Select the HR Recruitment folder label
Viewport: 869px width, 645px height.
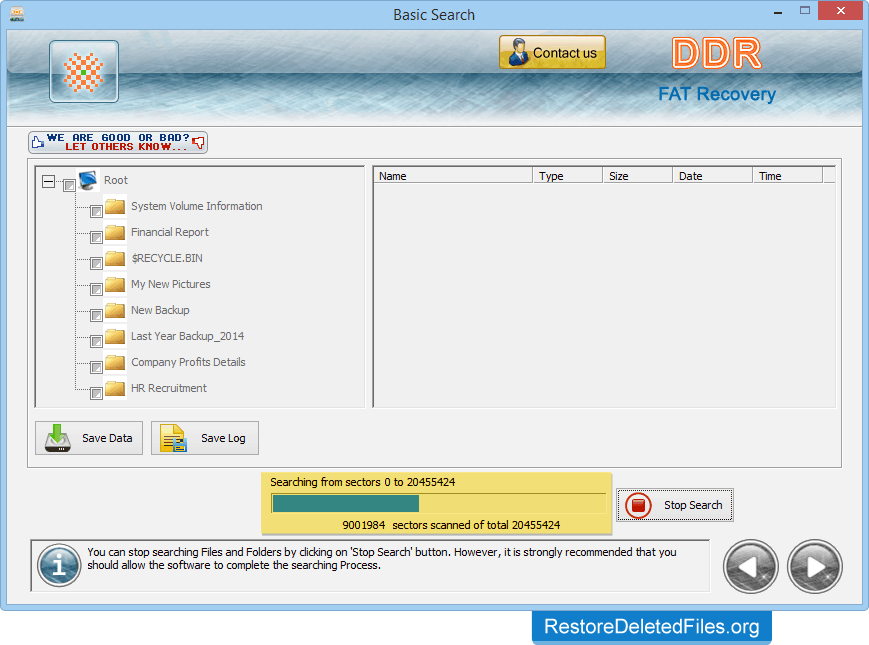(x=168, y=388)
